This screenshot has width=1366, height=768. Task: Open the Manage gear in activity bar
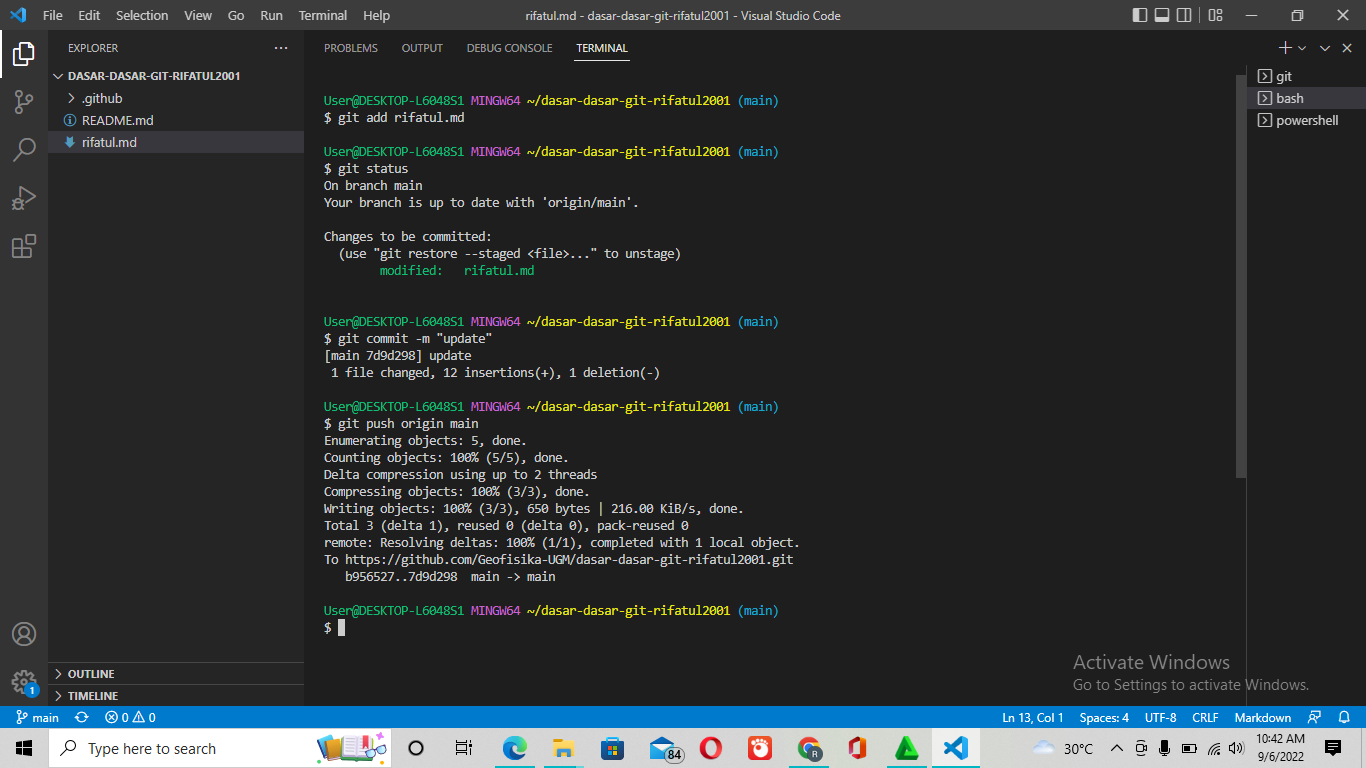pyautogui.click(x=24, y=683)
